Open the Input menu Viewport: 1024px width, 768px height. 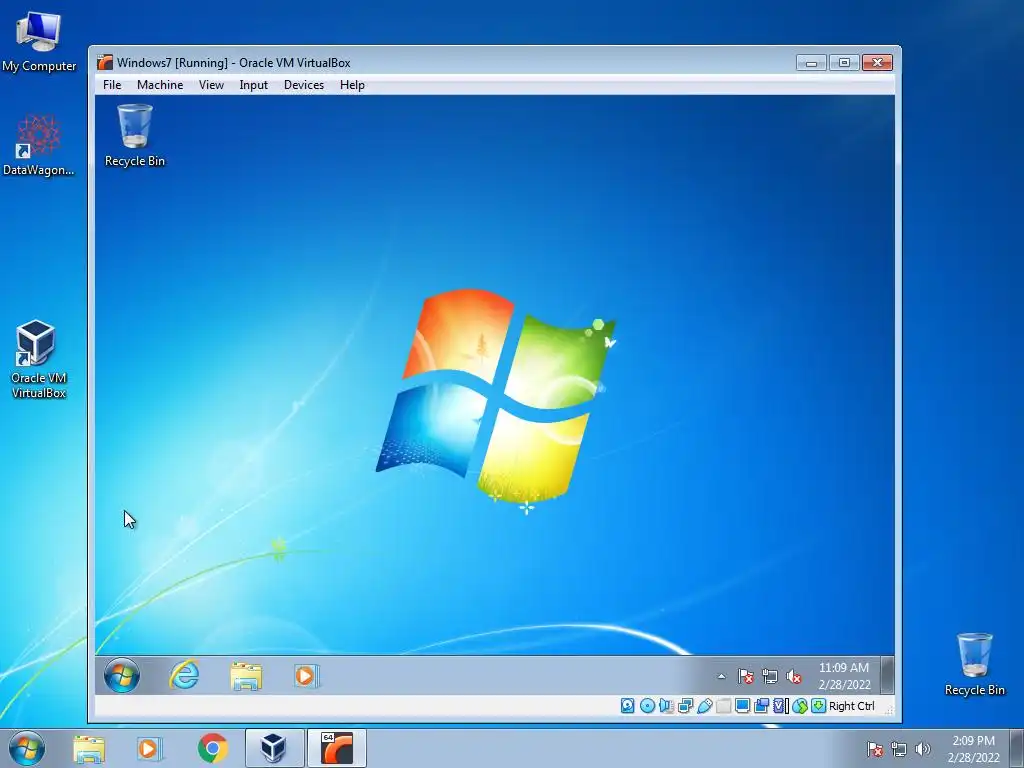(x=253, y=85)
